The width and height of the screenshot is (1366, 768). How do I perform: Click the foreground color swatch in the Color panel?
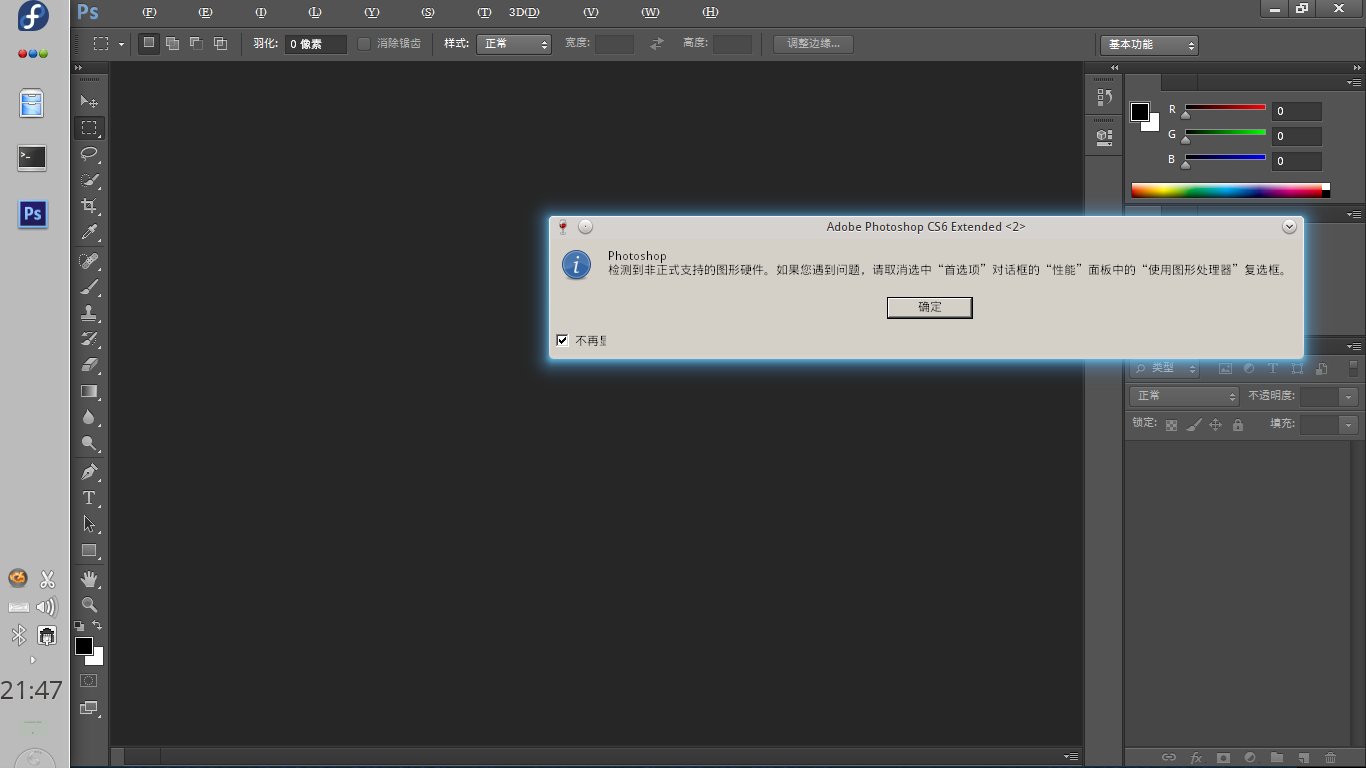1139,112
